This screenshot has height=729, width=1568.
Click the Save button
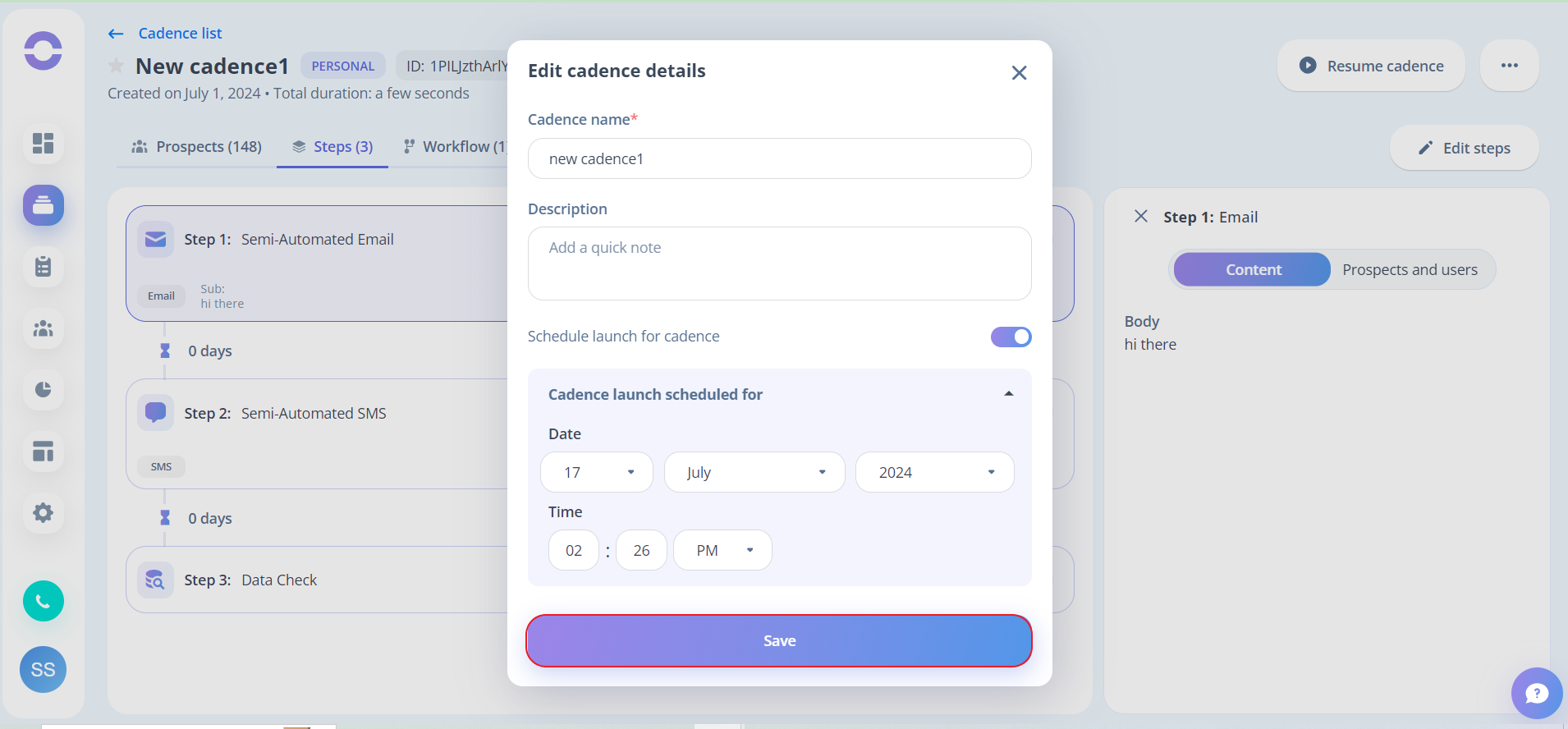779,641
